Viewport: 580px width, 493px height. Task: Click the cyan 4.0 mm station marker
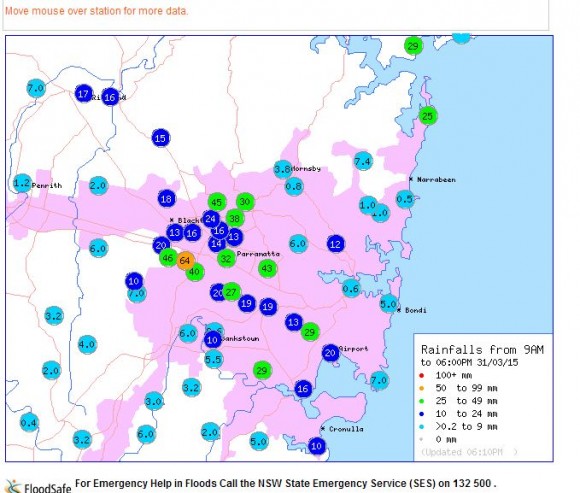pos(87,344)
